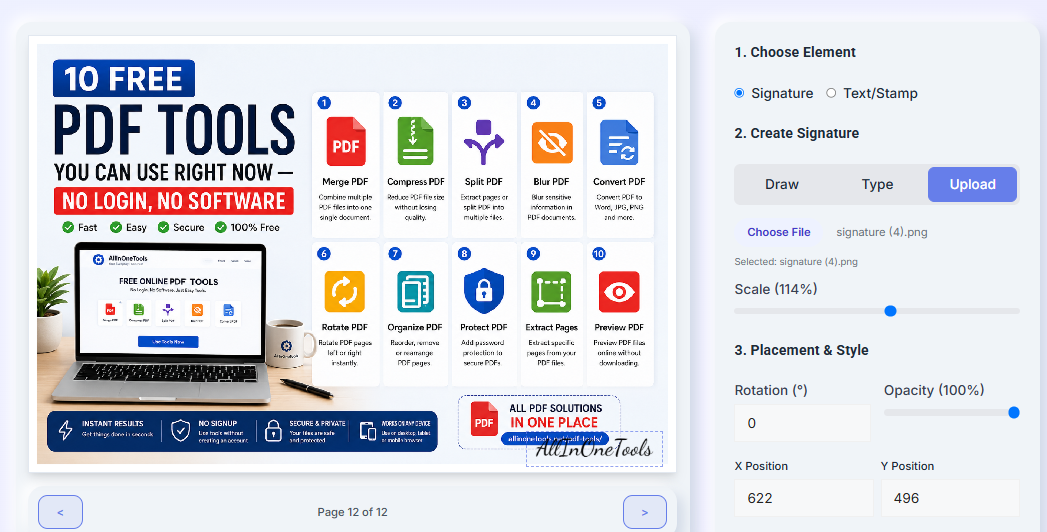1047x532 pixels.
Task: Click the 'NO LOGIN, NO SOFTWARE' red banner
Action: [x=174, y=201]
